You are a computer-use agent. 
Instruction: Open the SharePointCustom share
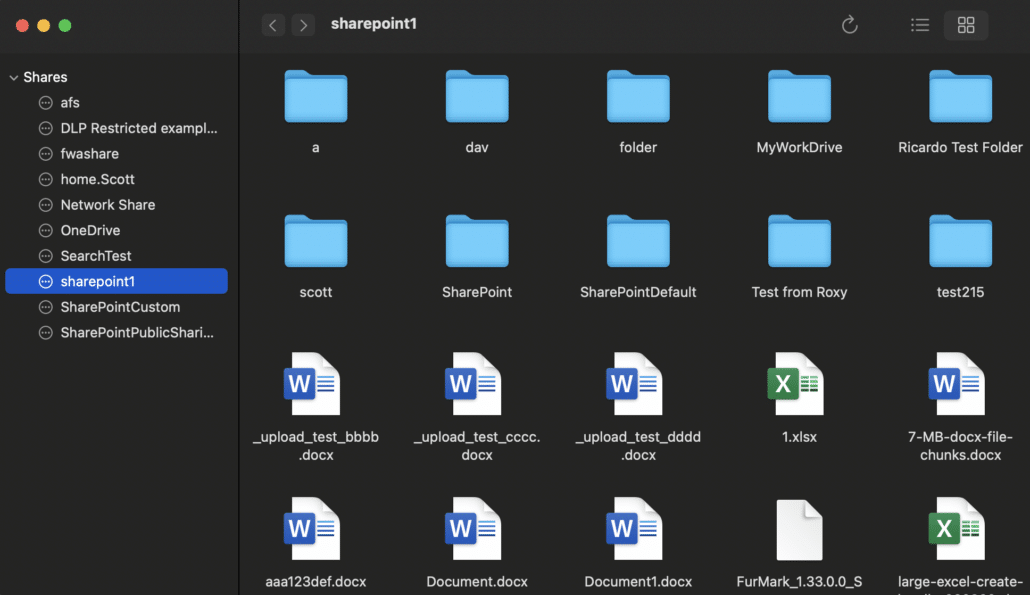coord(120,307)
